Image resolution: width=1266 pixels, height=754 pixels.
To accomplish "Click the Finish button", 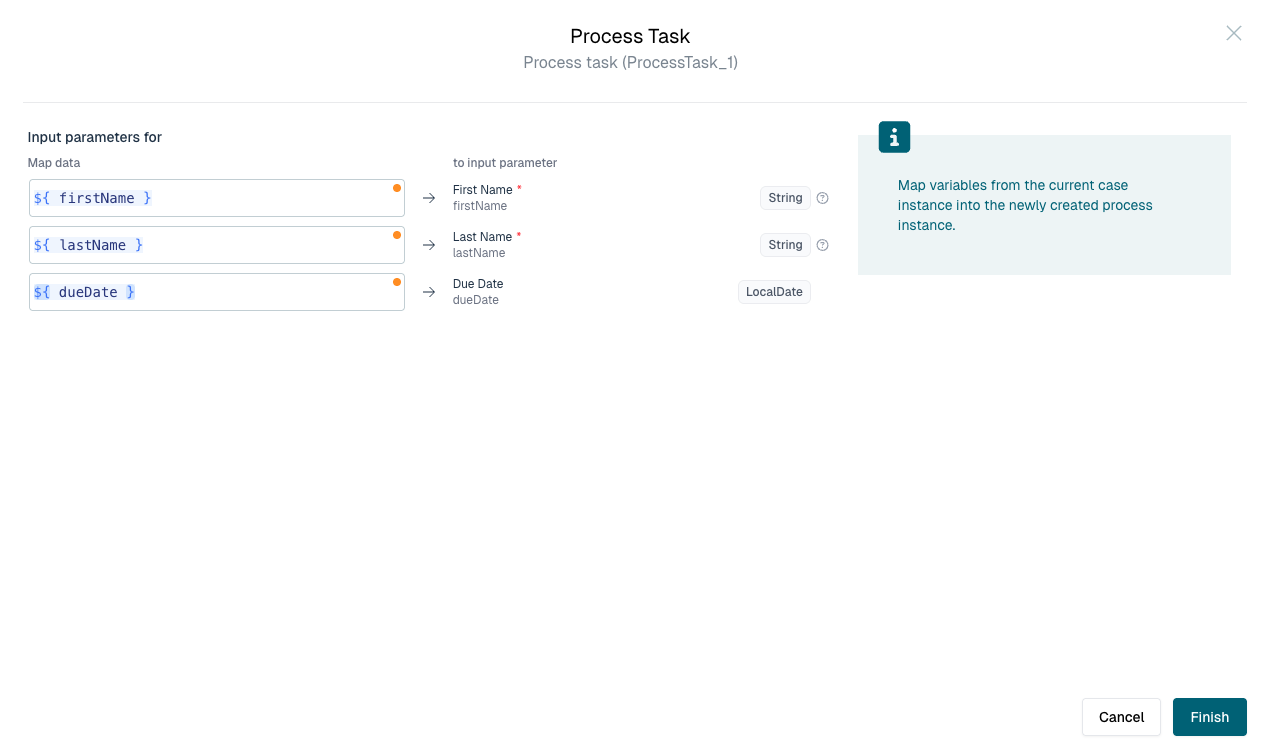I will tap(1210, 717).
